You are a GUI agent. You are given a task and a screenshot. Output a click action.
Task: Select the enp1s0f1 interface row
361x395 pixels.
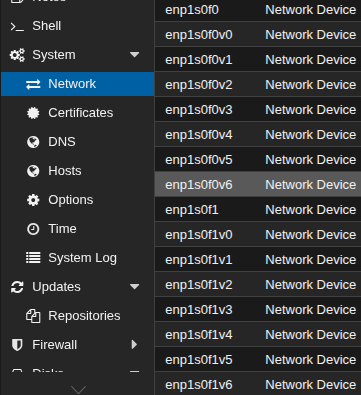[x=258, y=210]
